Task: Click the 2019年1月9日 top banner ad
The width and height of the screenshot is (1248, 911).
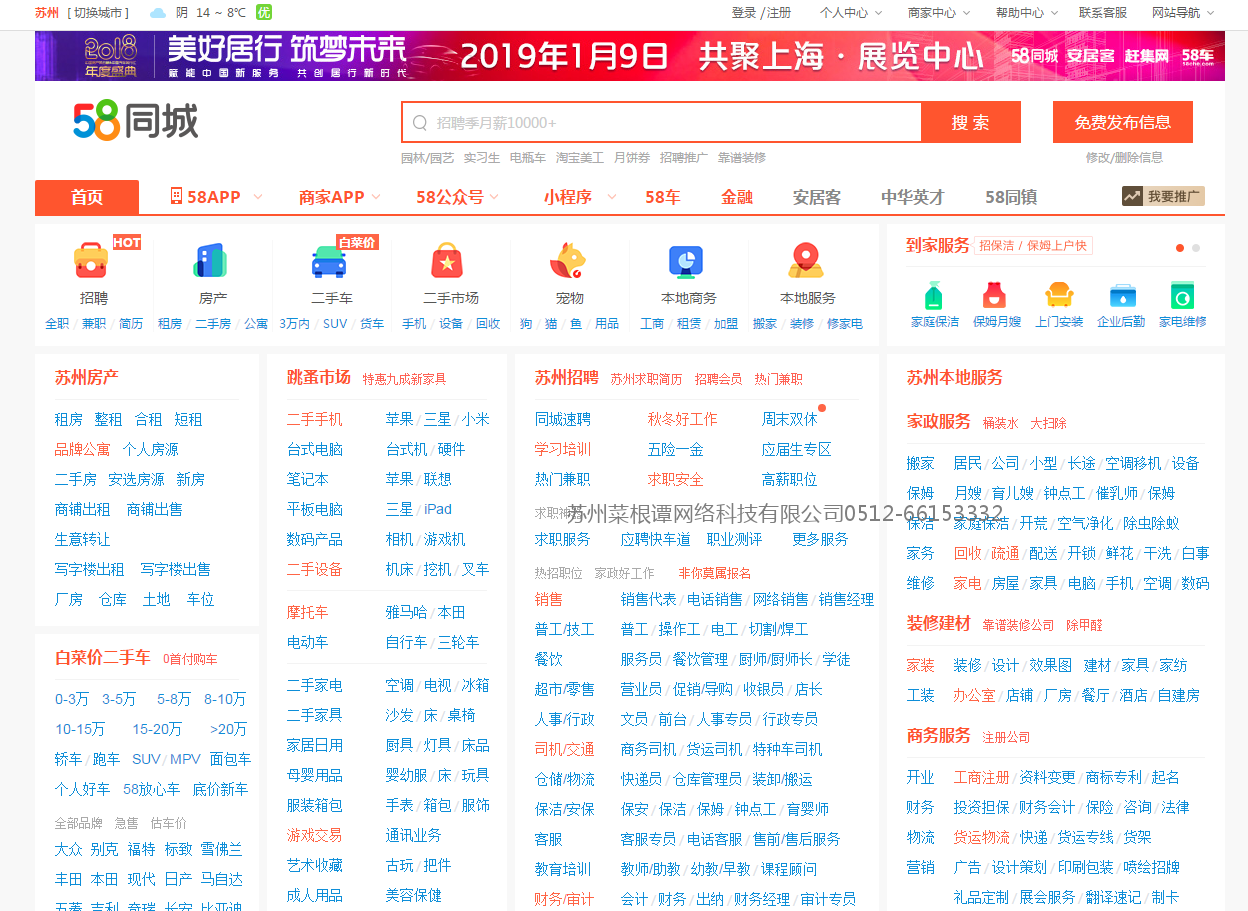Action: tap(630, 56)
